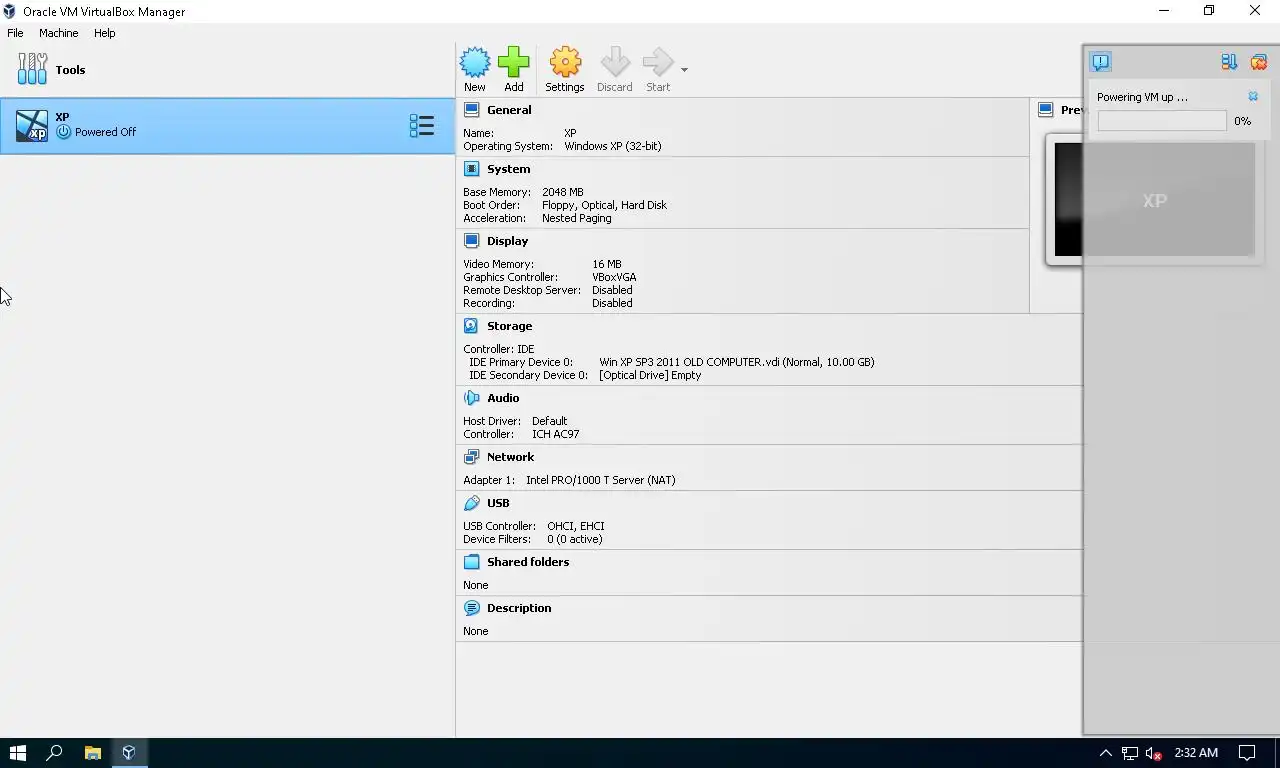Viewport: 1280px width, 768px height.
Task: Toggle the notification center speech bubble icon
Action: 1100,62
